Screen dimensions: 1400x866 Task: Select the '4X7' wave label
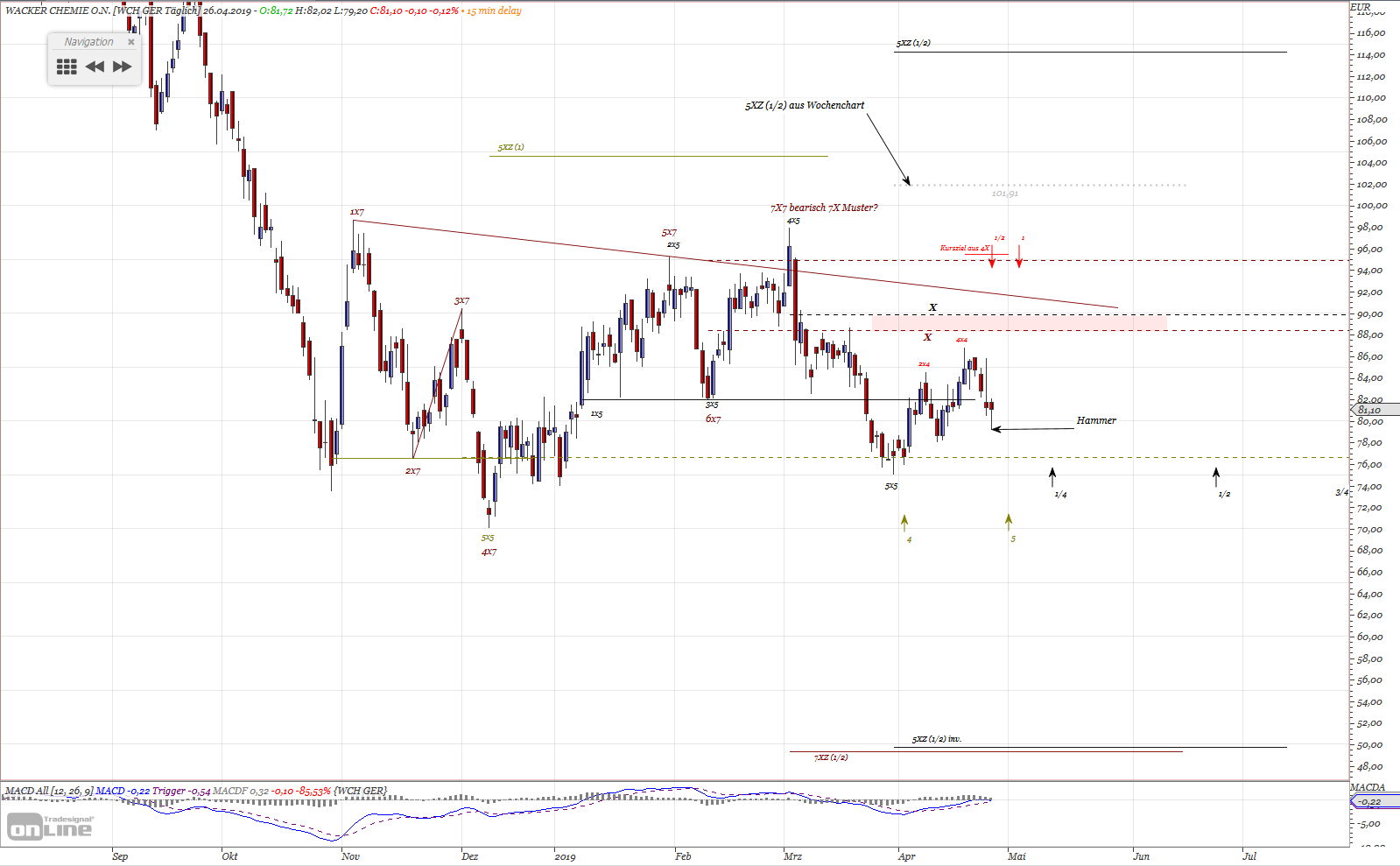489,553
